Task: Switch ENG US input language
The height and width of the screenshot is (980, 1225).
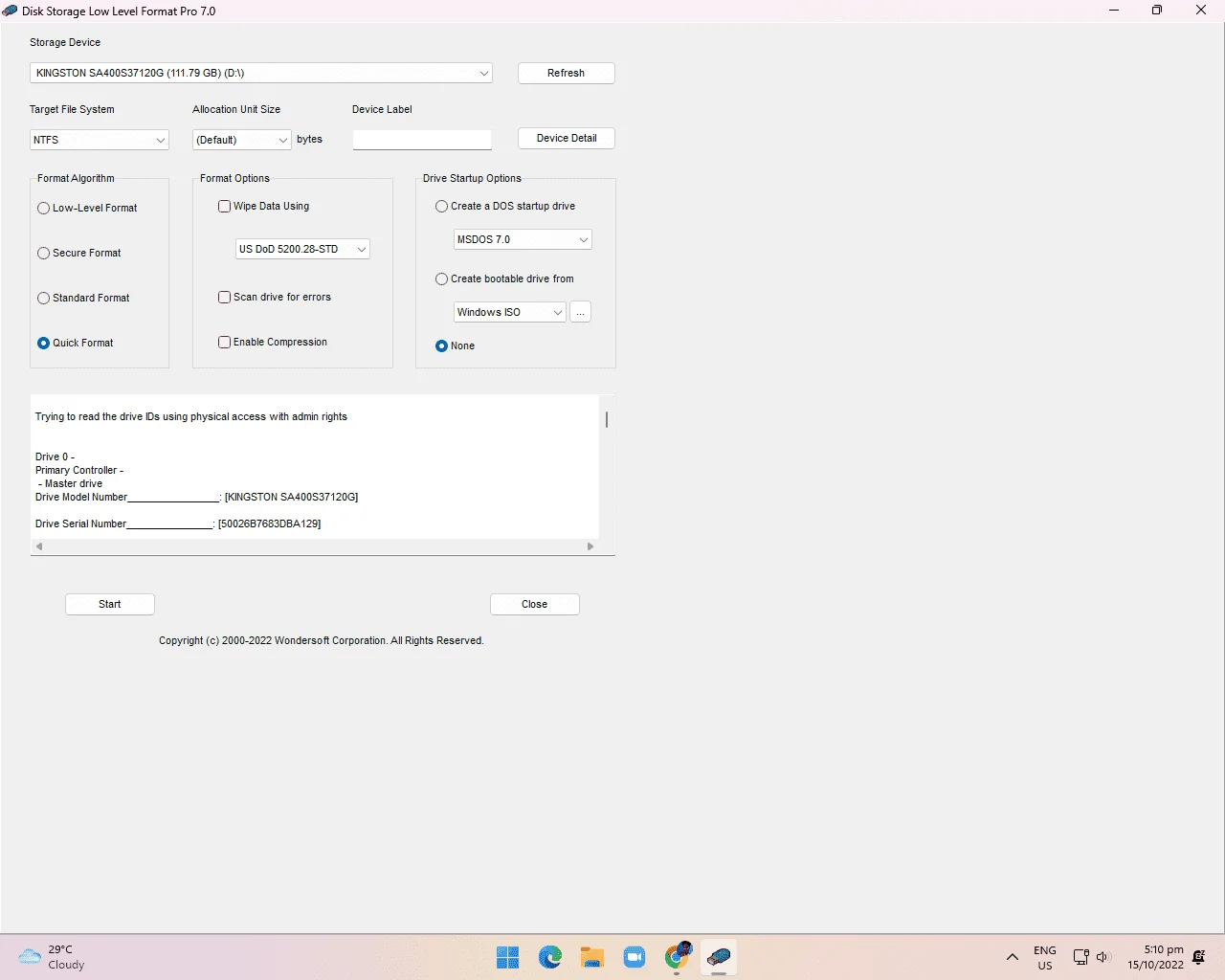Action: [x=1045, y=957]
